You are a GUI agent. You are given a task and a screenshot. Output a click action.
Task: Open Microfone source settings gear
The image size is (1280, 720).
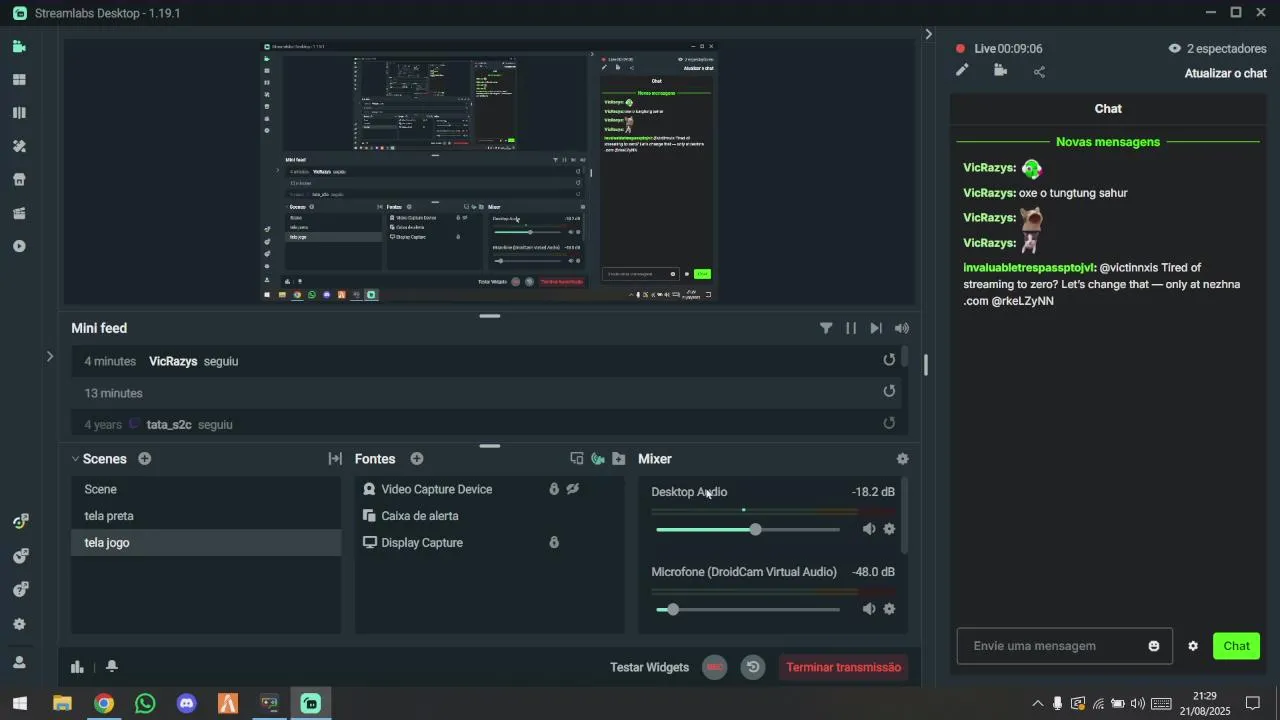(x=889, y=609)
